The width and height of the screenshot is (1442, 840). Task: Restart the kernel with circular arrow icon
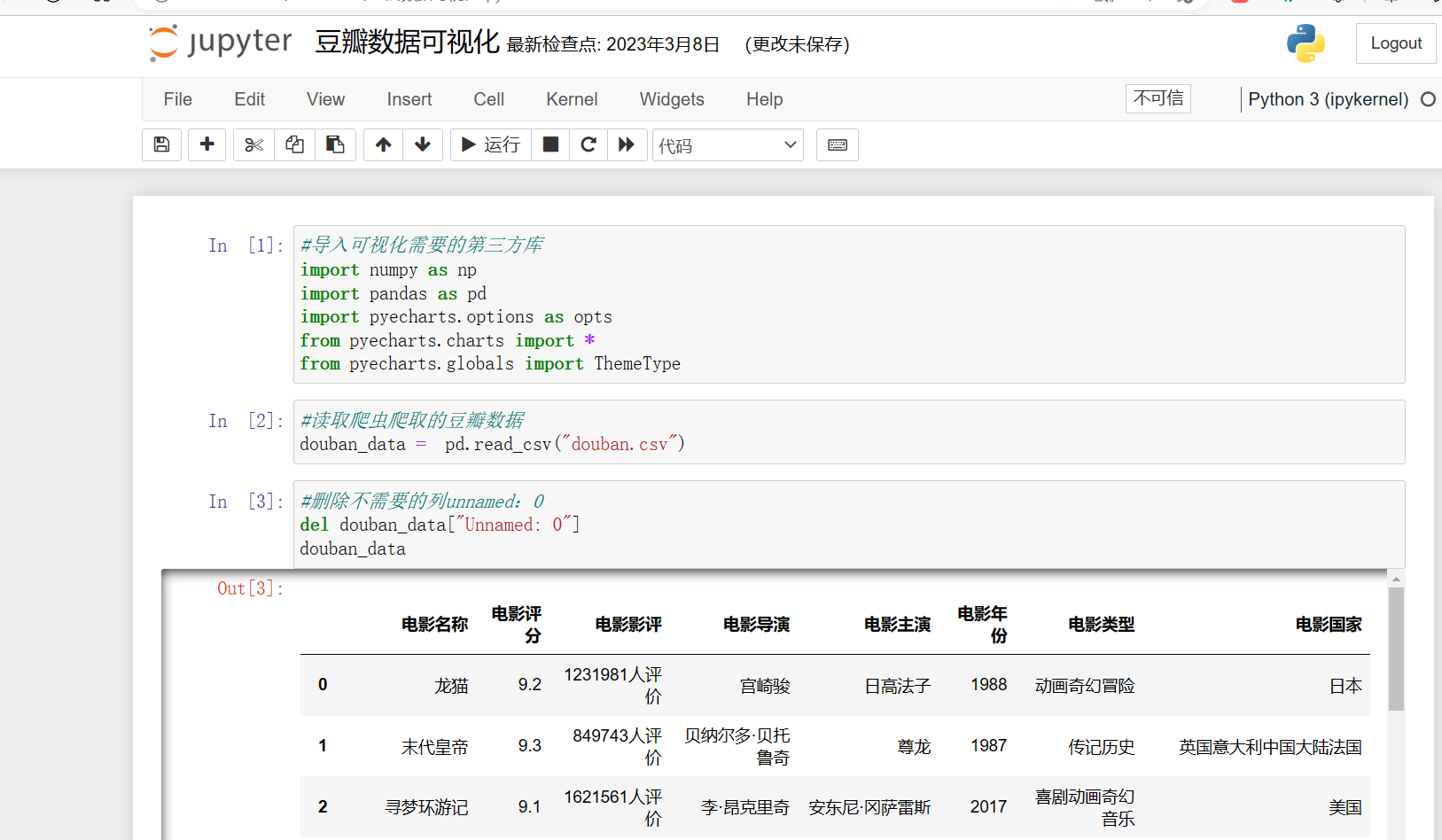tap(588, 144)
